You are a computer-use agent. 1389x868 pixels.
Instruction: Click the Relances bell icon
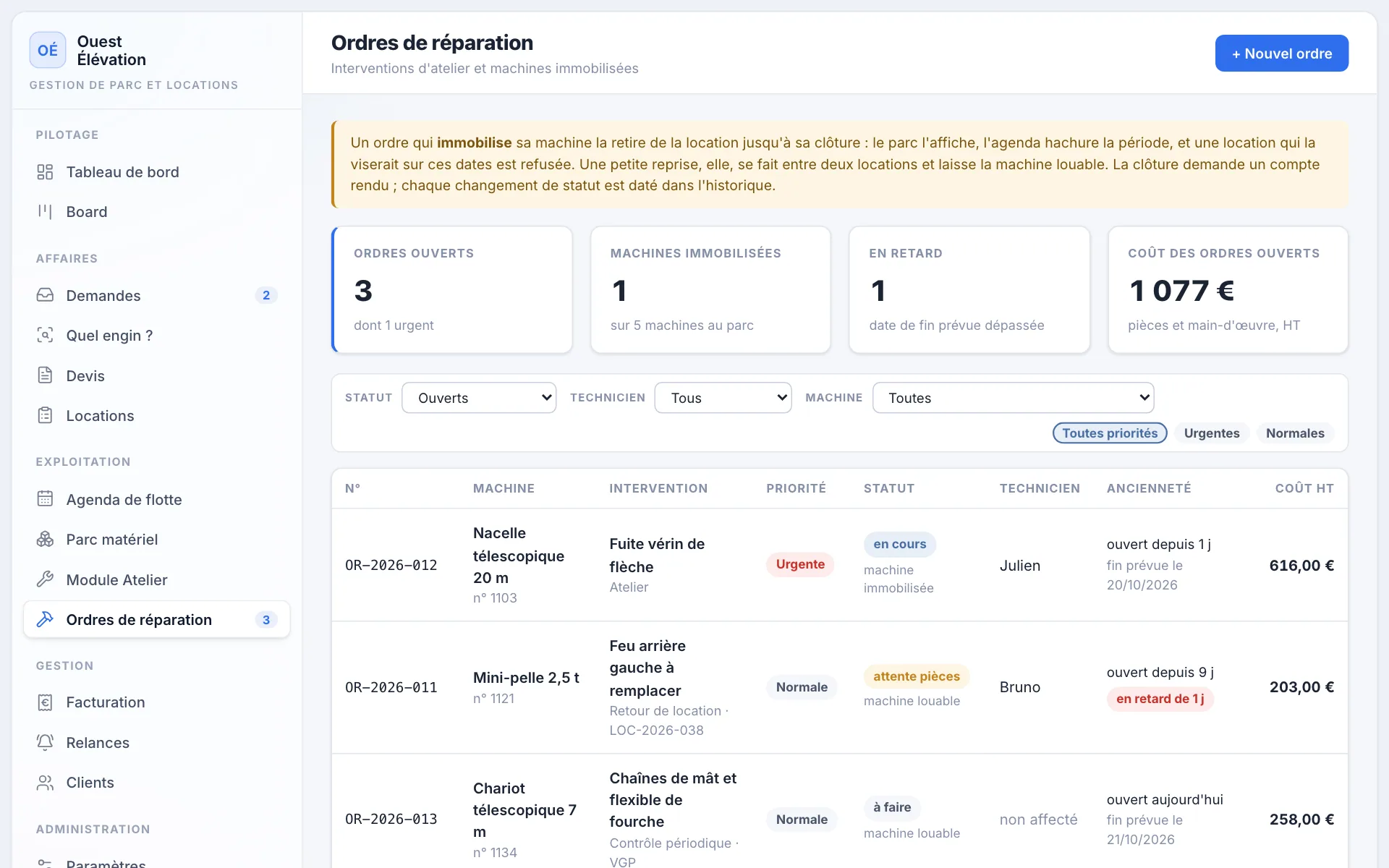(45, 742)
